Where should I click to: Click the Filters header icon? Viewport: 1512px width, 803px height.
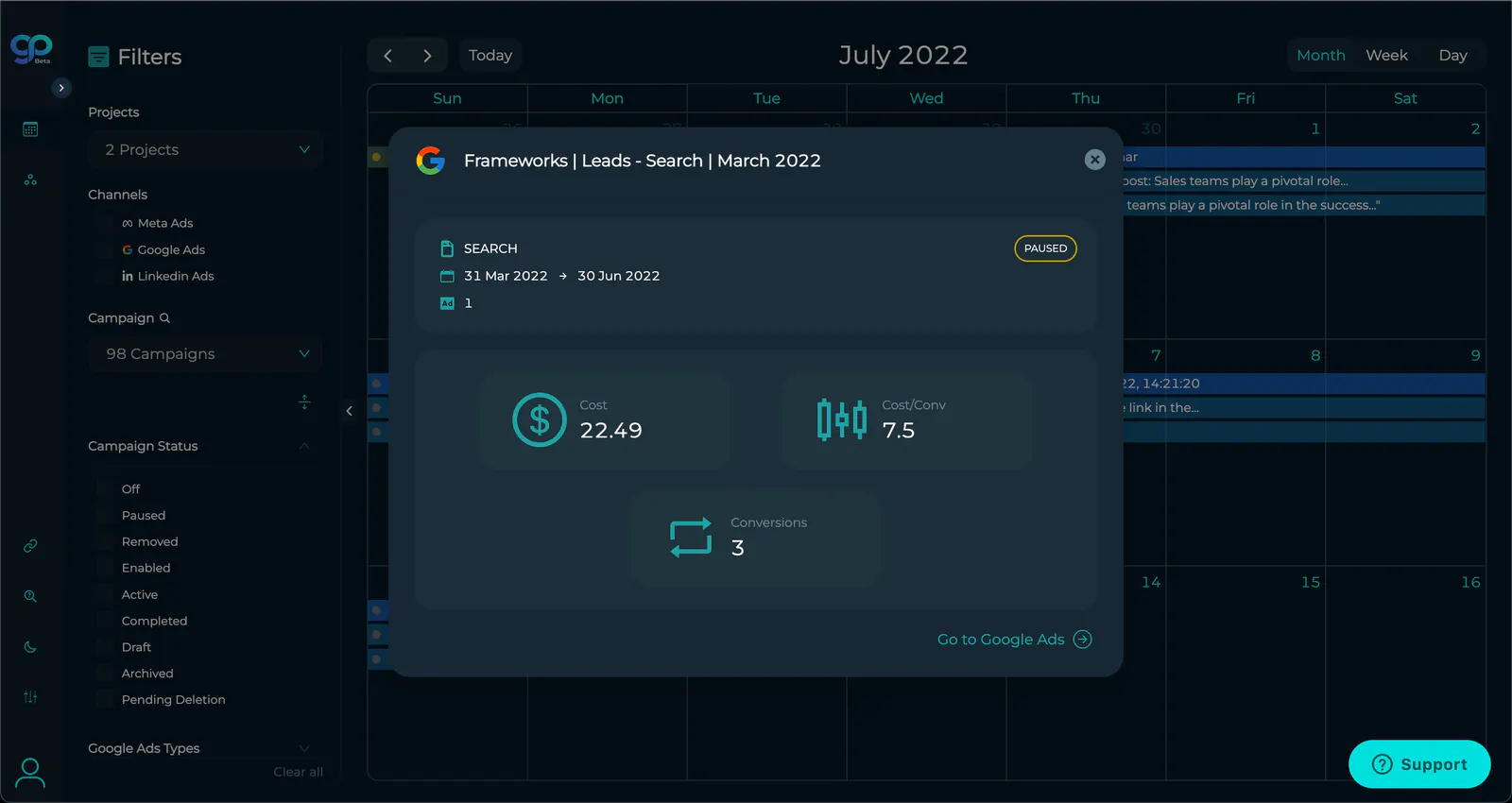[x=98, y=57]
